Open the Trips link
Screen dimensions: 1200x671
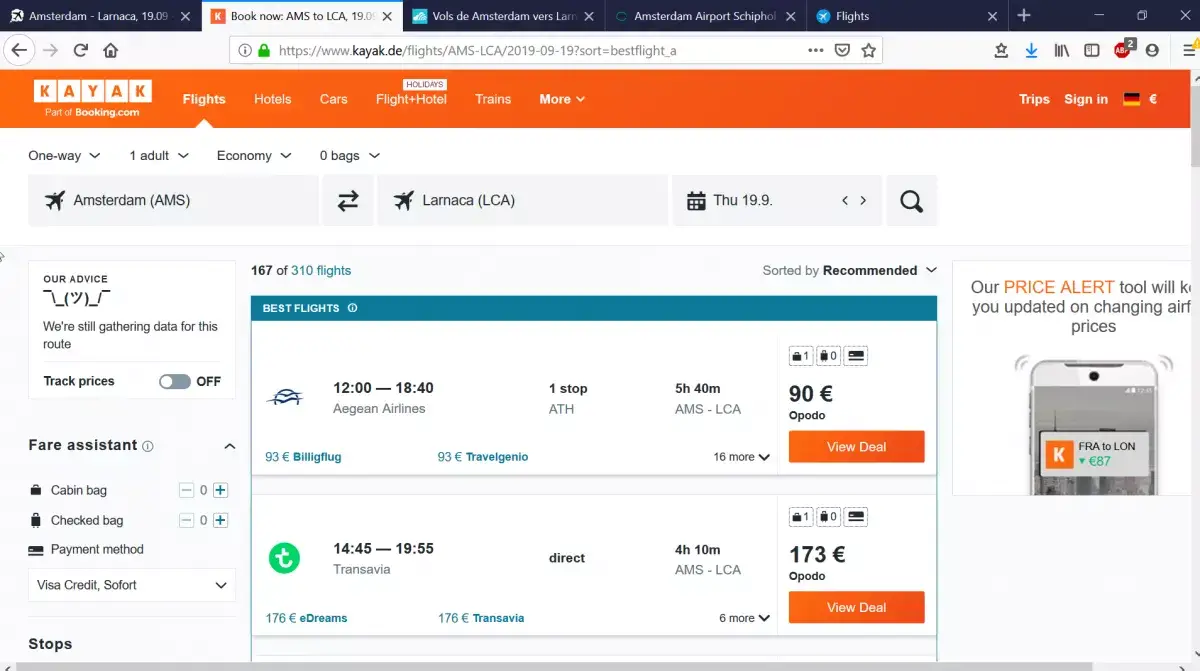point(1034,99)
